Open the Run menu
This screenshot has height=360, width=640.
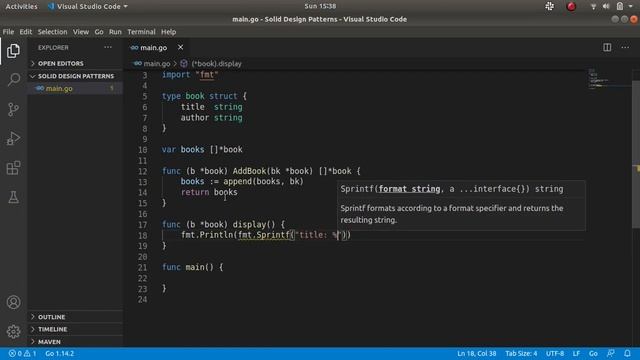point(115,32)
